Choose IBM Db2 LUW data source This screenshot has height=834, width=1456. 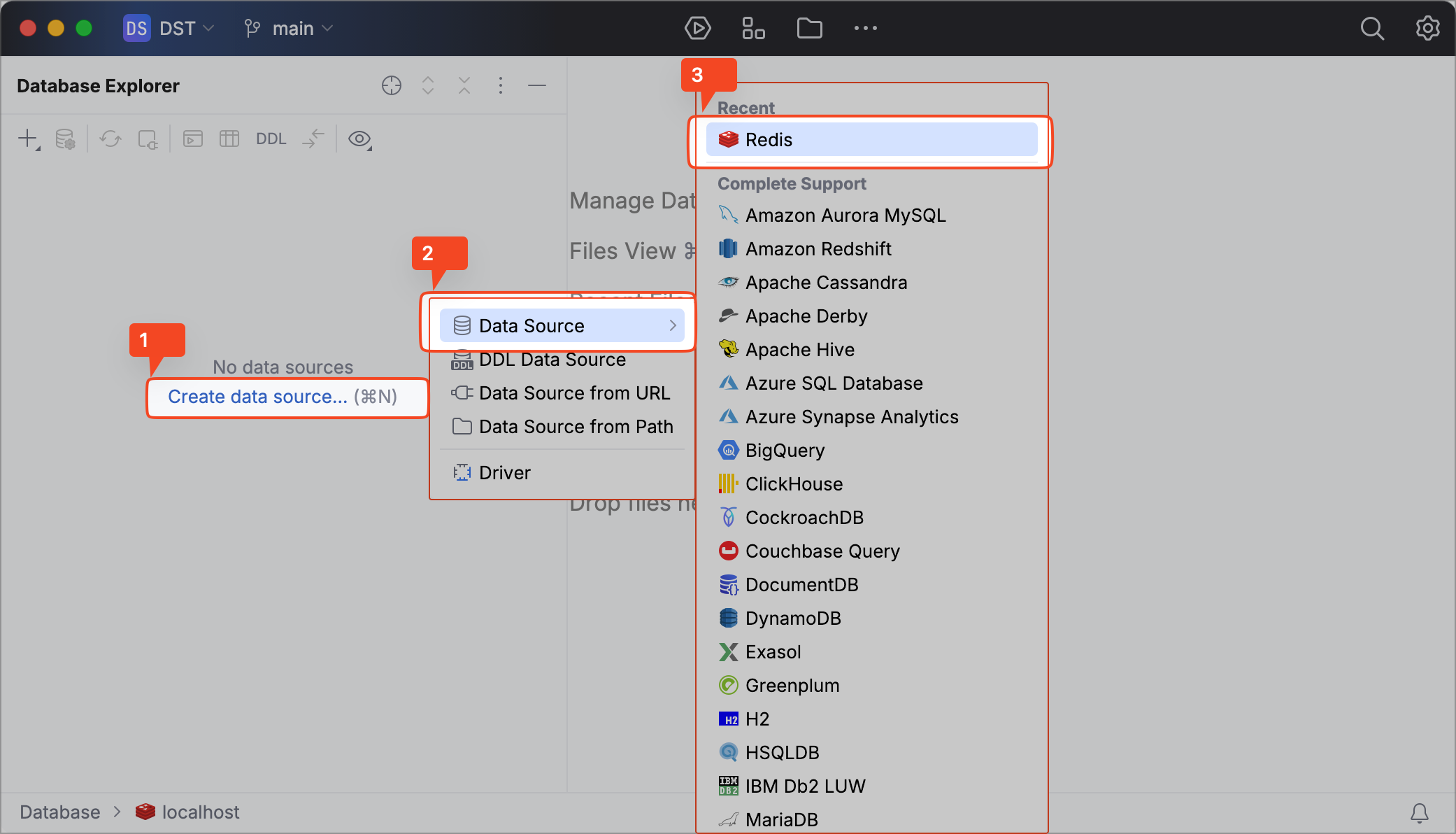click(x=871, y=786)
